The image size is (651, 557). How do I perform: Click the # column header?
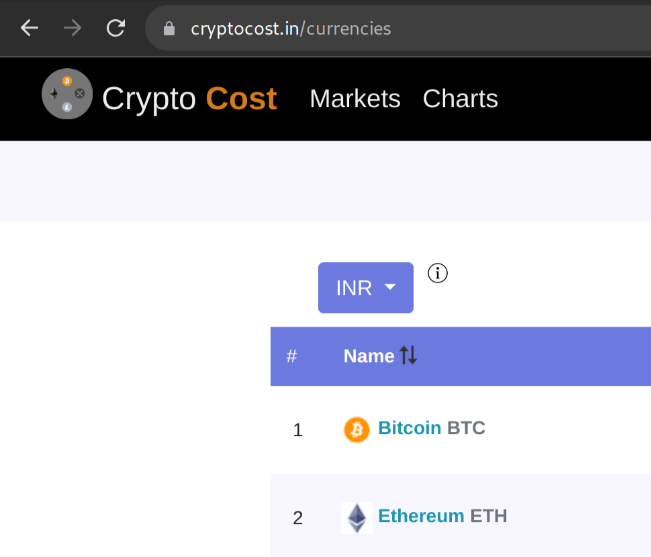291,356
